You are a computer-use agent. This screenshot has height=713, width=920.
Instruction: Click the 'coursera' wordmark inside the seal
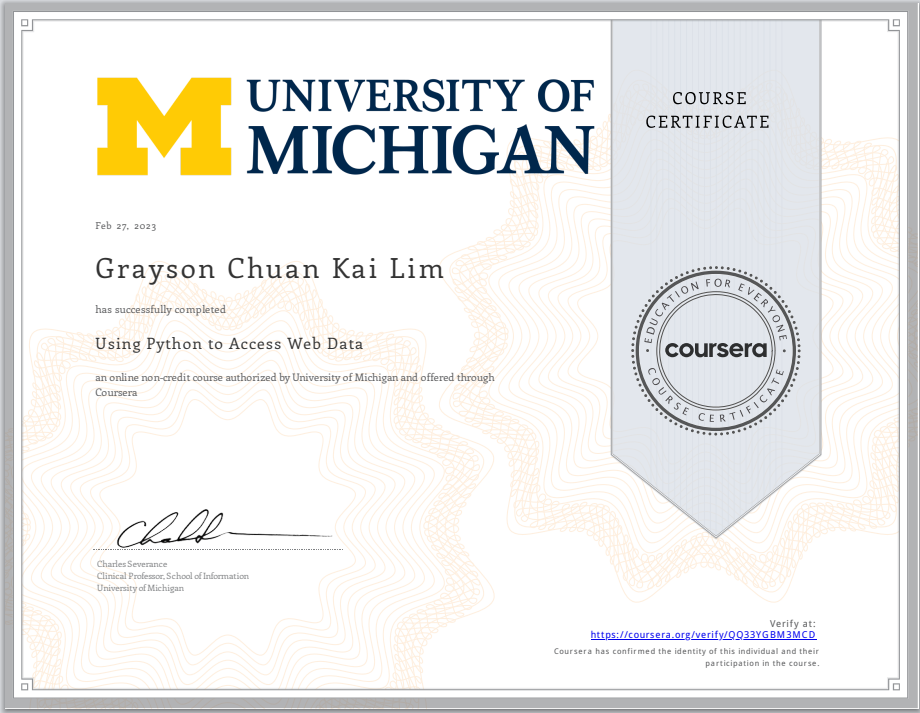click(x=716, y=350)
